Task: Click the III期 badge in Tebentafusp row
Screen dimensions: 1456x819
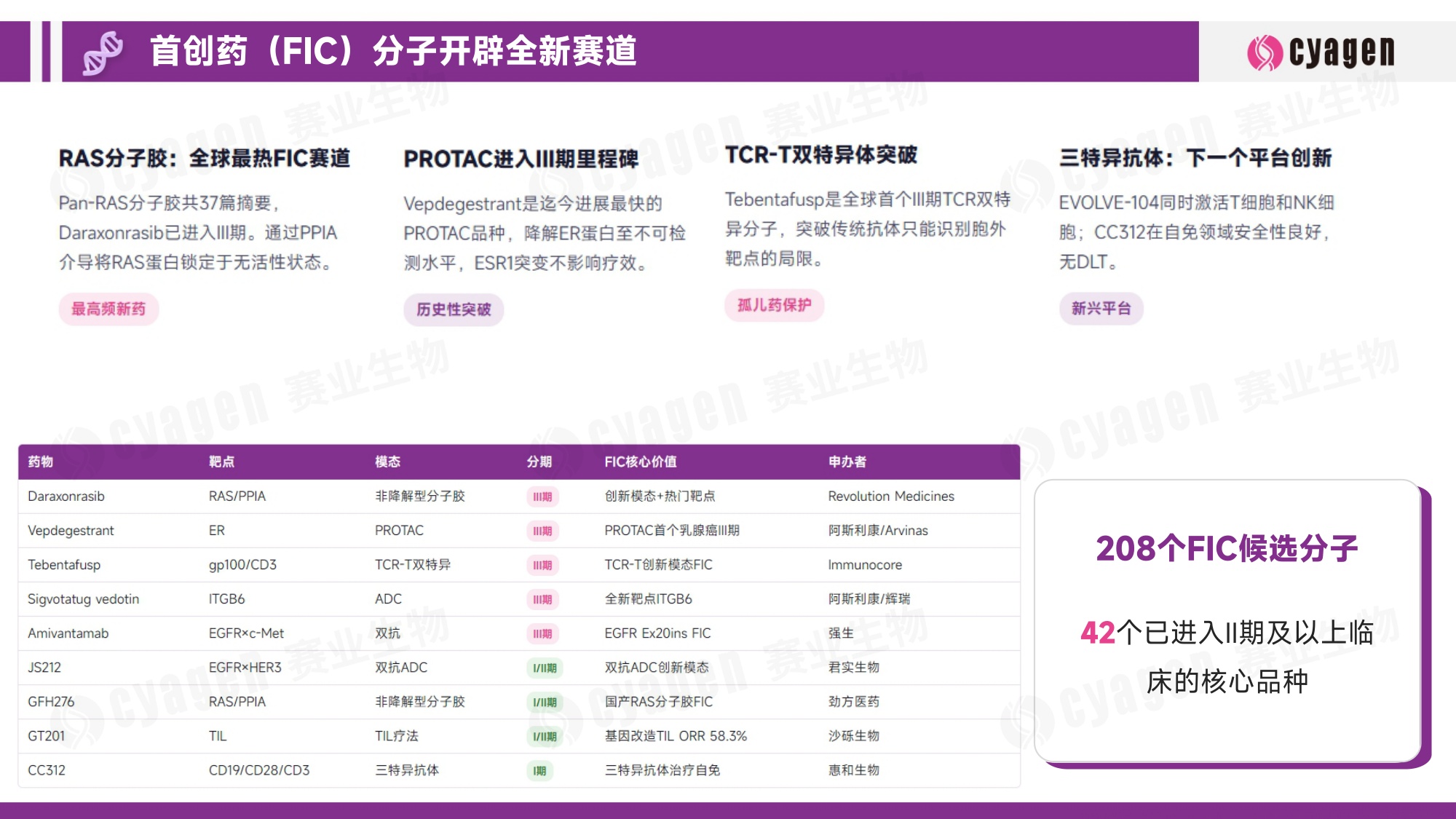Action: tap(542, 566)
